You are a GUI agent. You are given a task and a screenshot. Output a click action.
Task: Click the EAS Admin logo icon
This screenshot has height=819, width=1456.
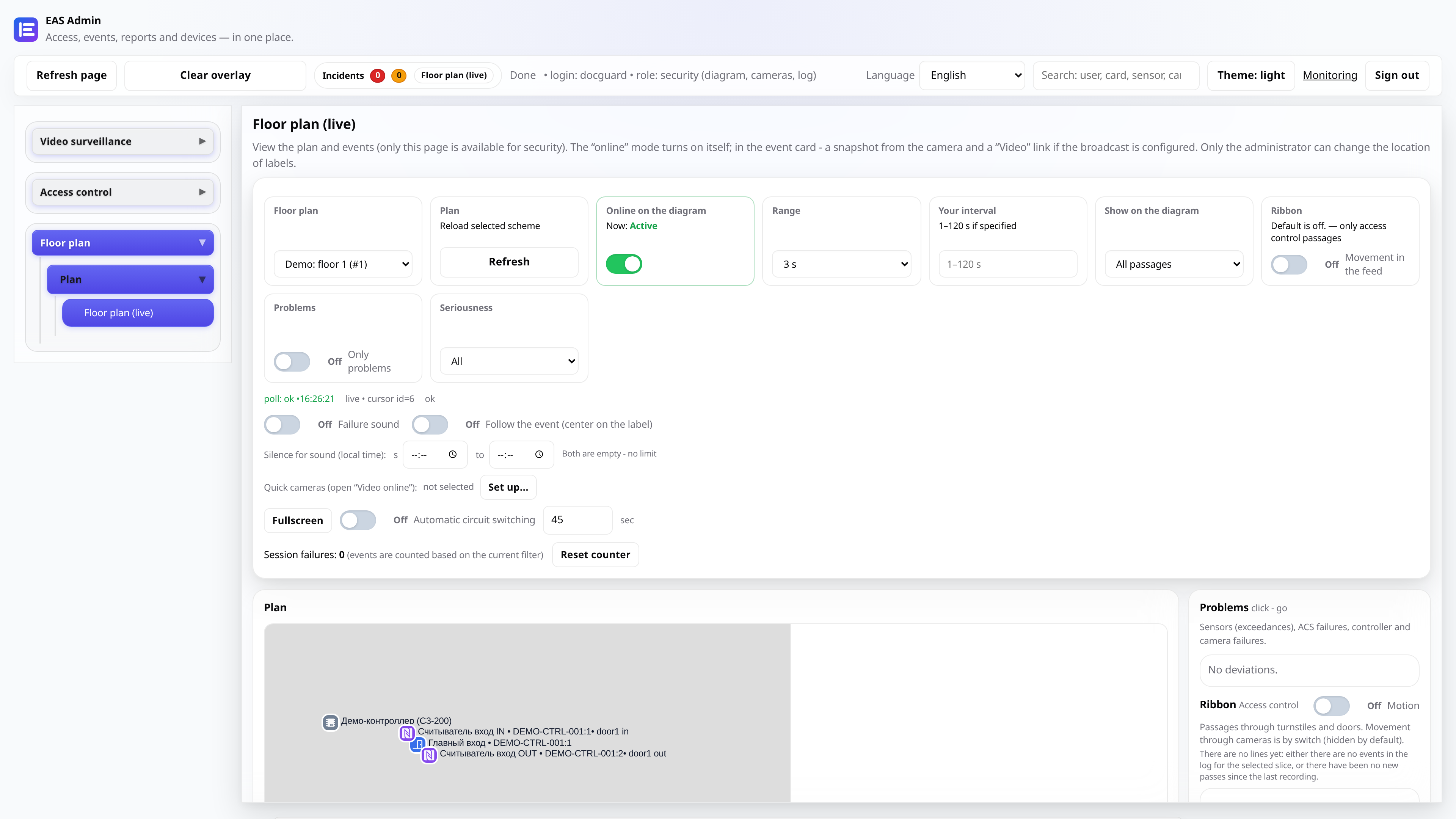[x=25, y=30]
